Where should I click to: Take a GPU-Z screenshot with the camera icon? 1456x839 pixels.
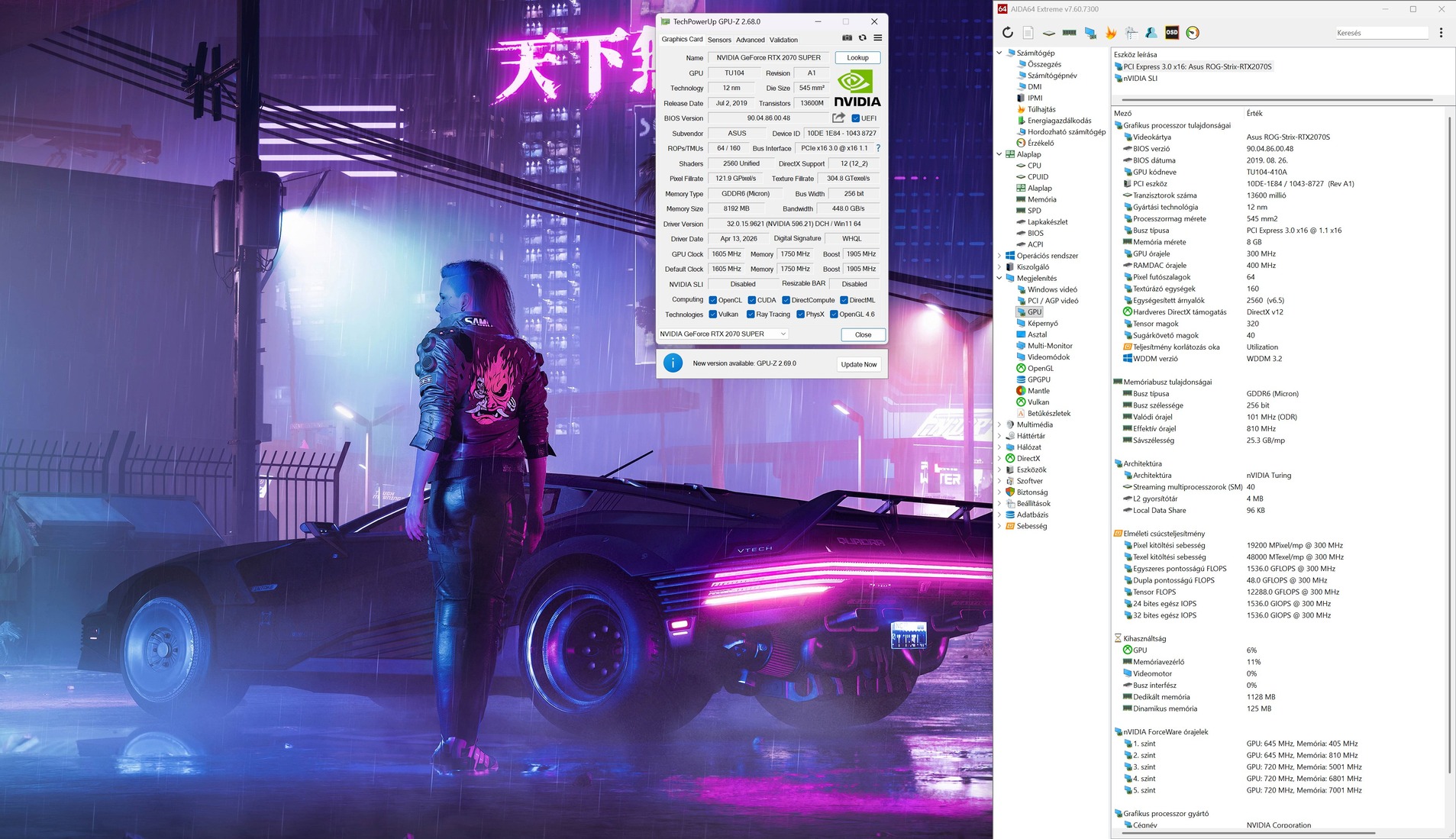click(847, 37)
